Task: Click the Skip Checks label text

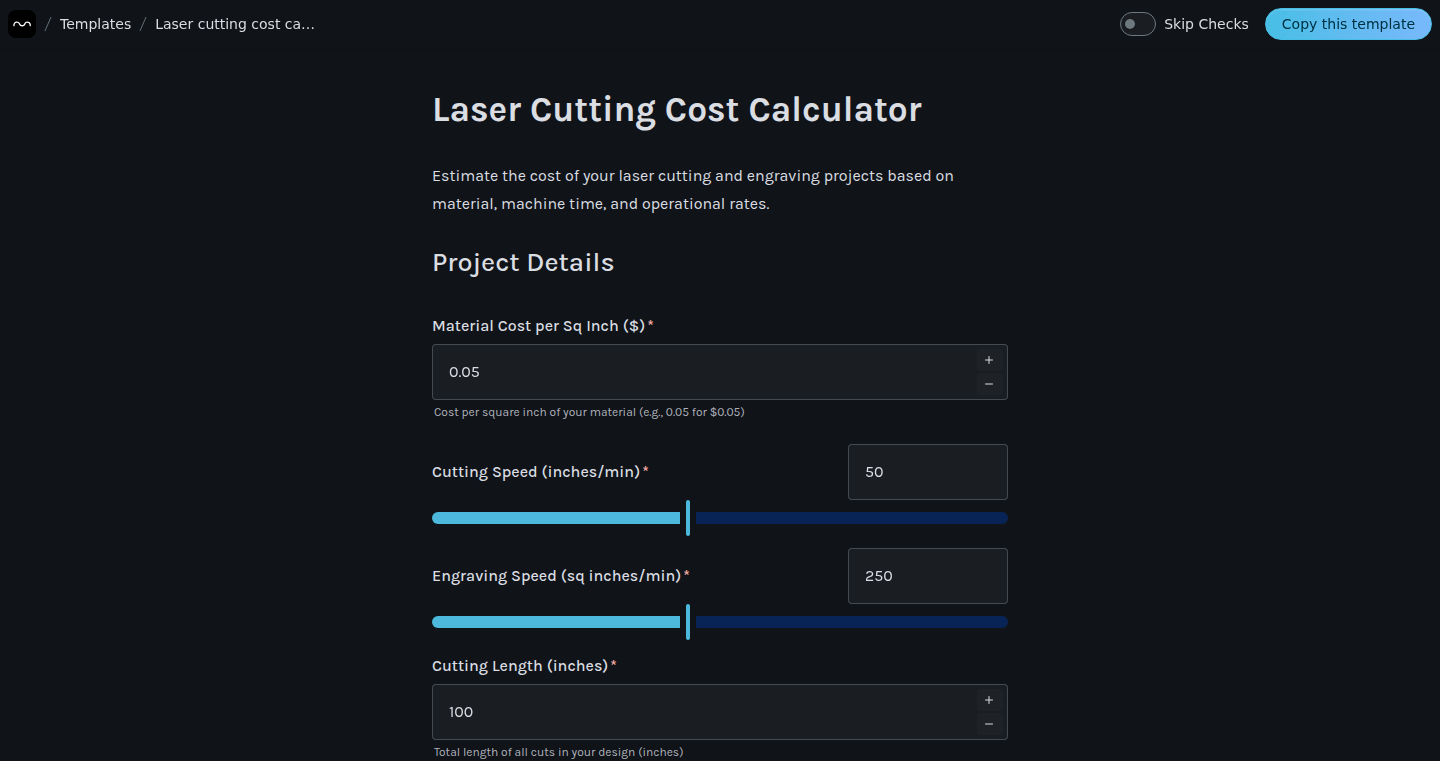Action: [1206, 24]
